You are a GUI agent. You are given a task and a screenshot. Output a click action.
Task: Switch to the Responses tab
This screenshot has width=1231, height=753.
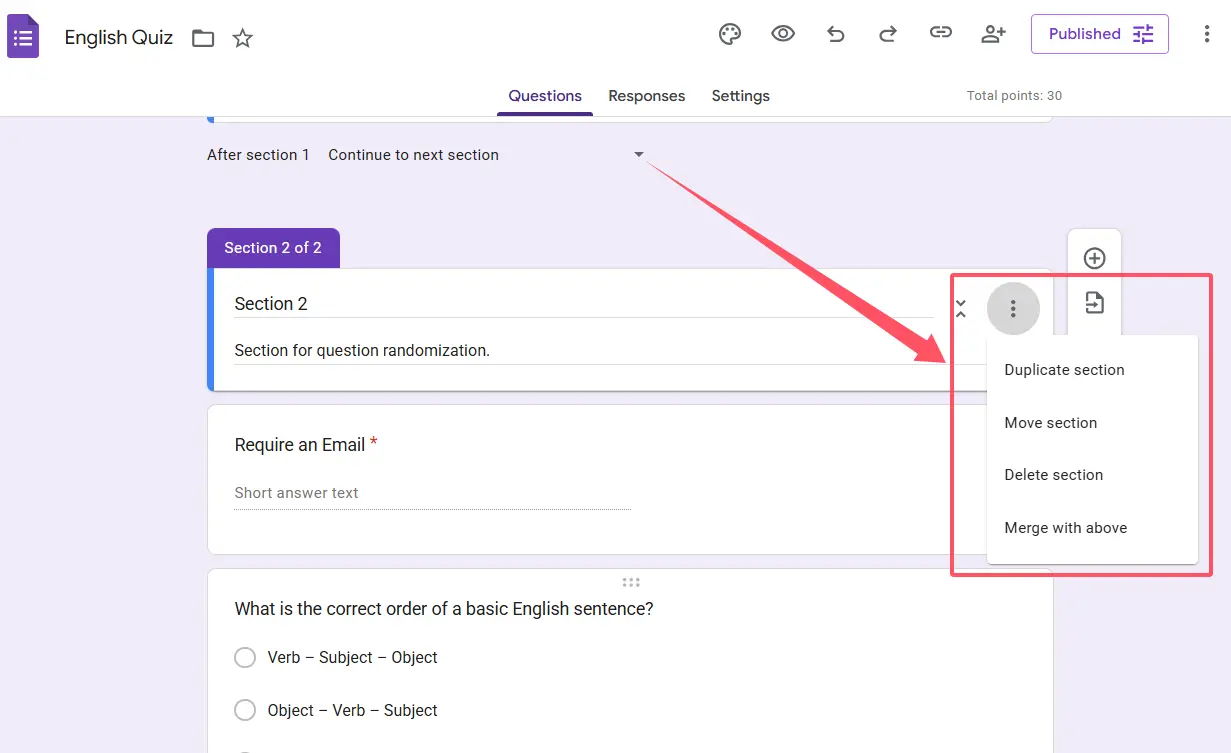(646, 96)
